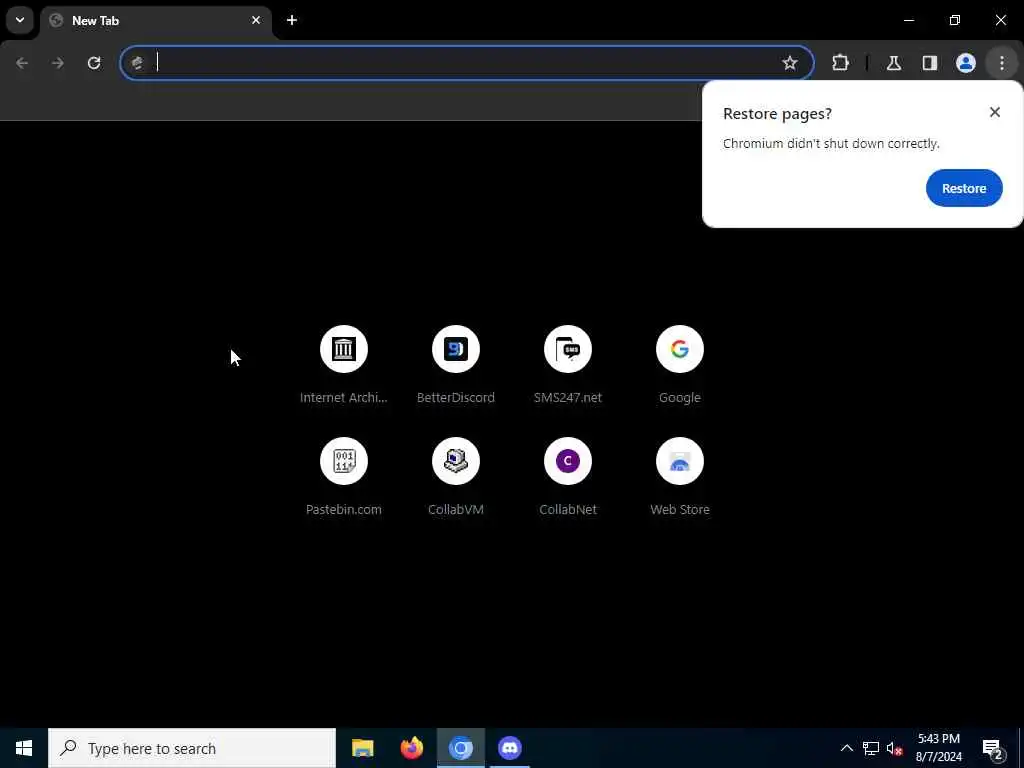Viewport: 1024px width, 768px height.
Task: Show hidden system tray icons
Action: (x=846, y=748)
